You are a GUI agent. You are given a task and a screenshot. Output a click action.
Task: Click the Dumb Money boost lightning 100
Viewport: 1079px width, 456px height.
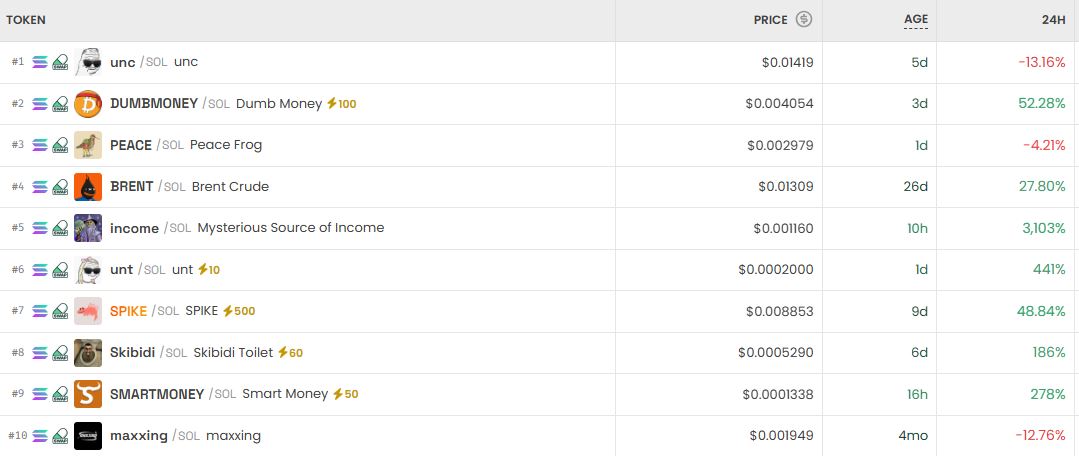coord(341,104)
